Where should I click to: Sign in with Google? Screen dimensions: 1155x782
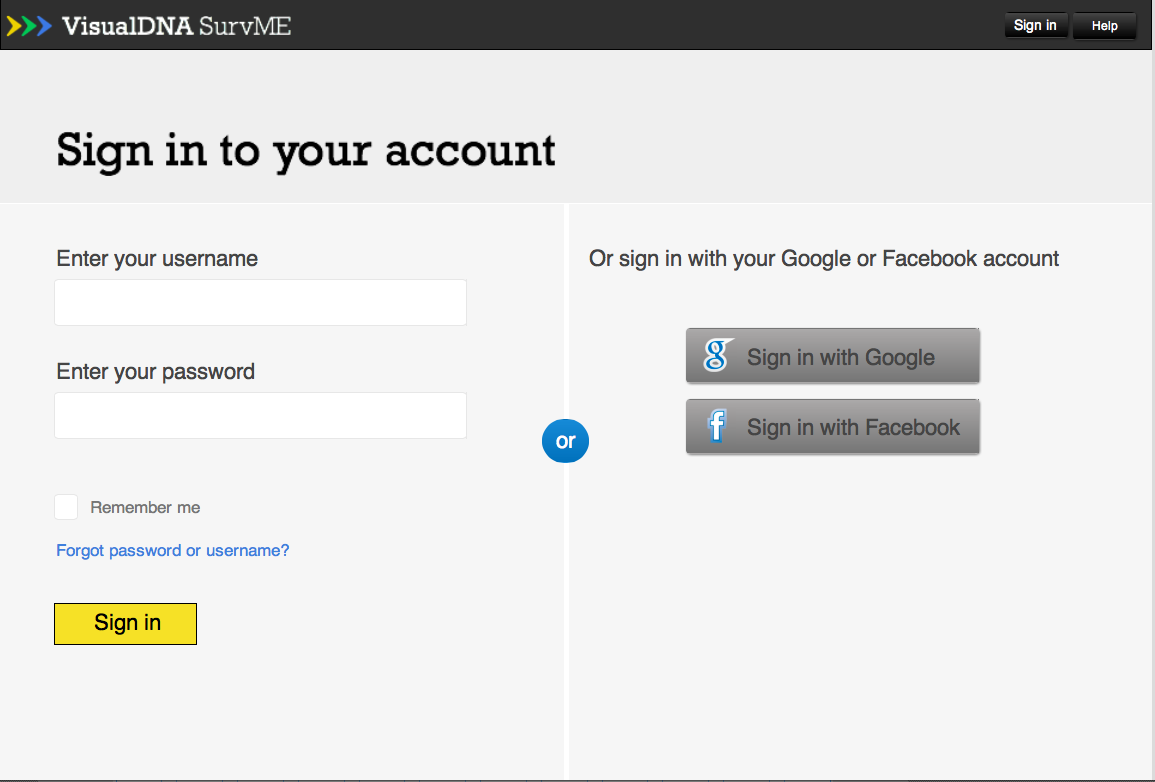[x=832, y=356]
